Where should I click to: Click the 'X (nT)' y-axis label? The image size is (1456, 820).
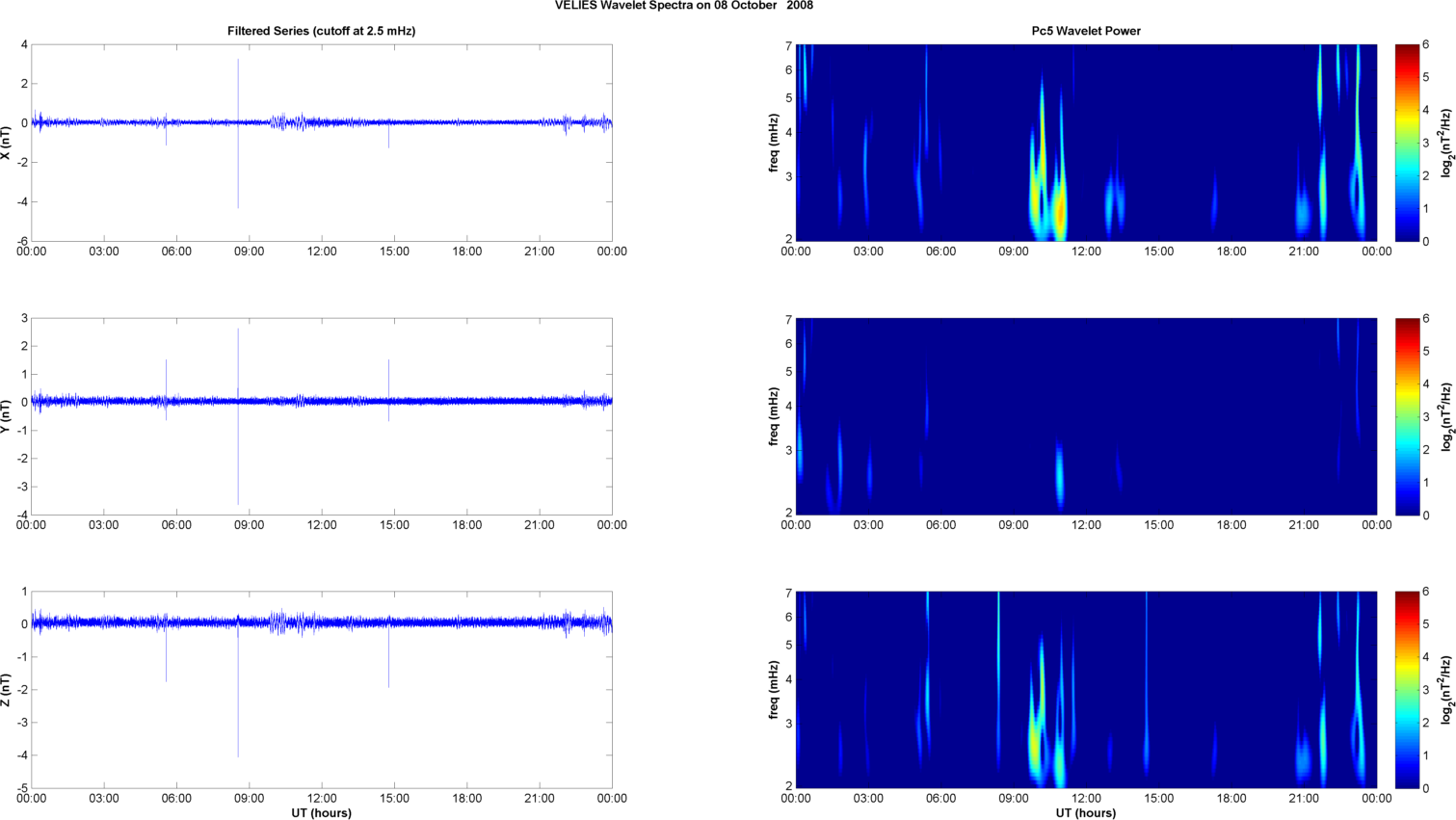click(x=7, y=143)
